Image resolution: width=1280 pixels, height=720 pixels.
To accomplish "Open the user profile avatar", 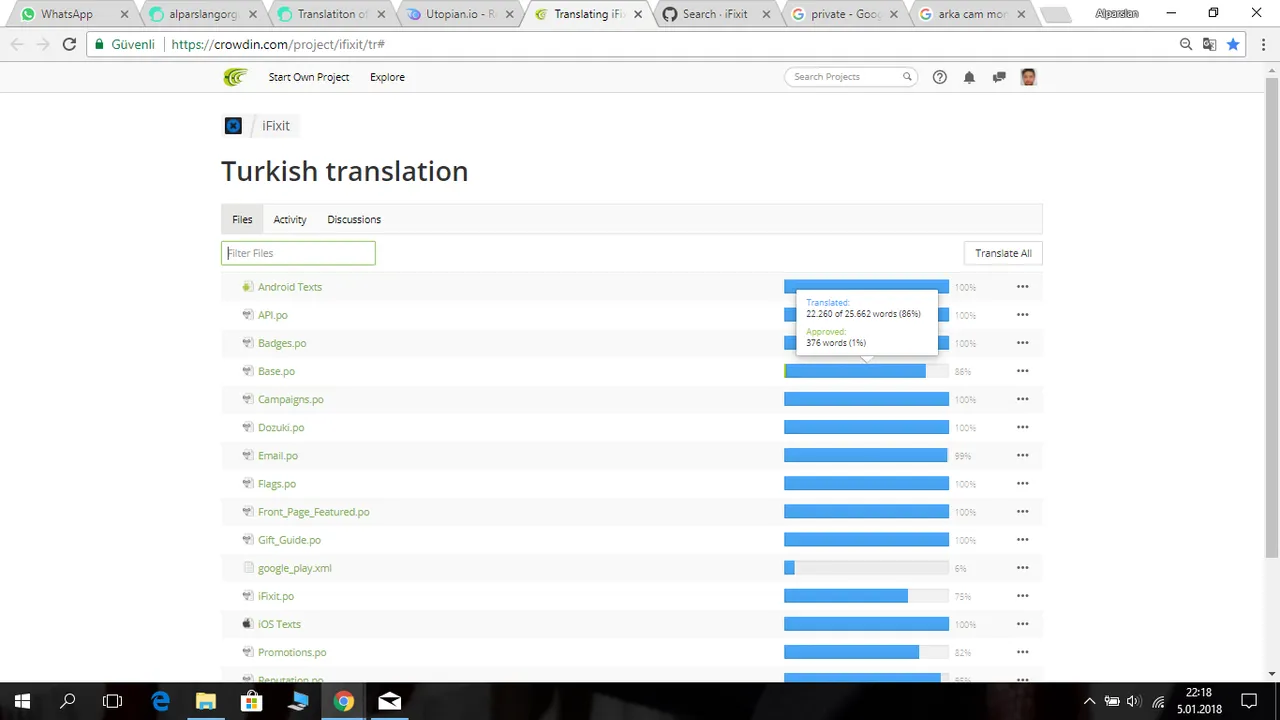I will pyautogui.click(x=1028, y=77).
